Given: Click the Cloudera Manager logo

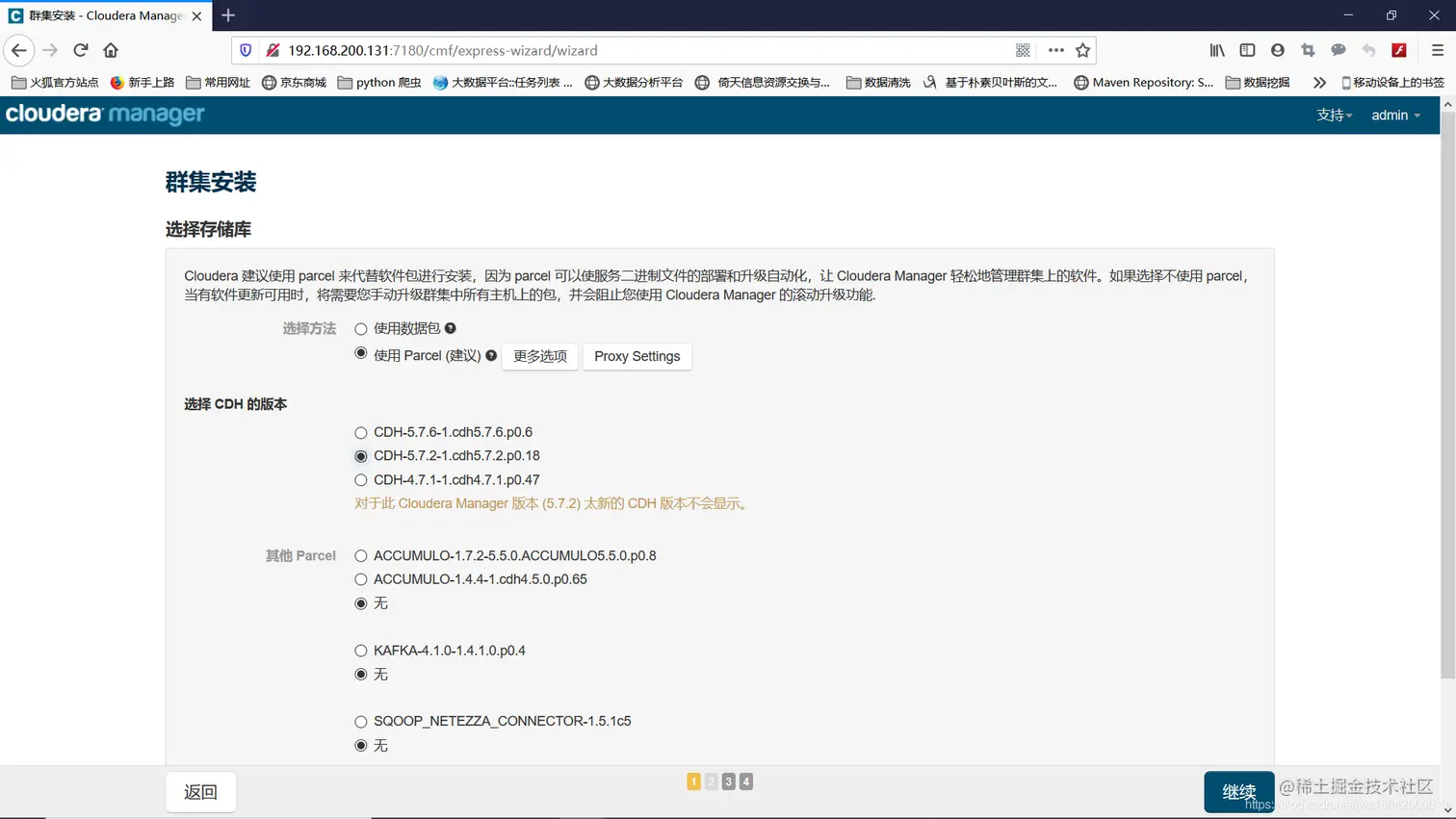Looking at the screenshot, I should tap(105, 115).
